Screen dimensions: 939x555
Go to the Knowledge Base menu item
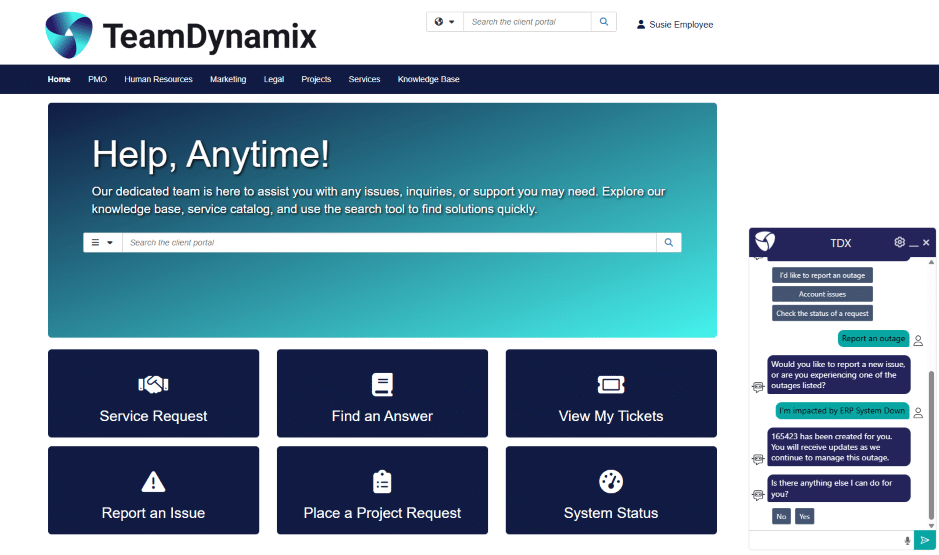[x=428, y=79]
